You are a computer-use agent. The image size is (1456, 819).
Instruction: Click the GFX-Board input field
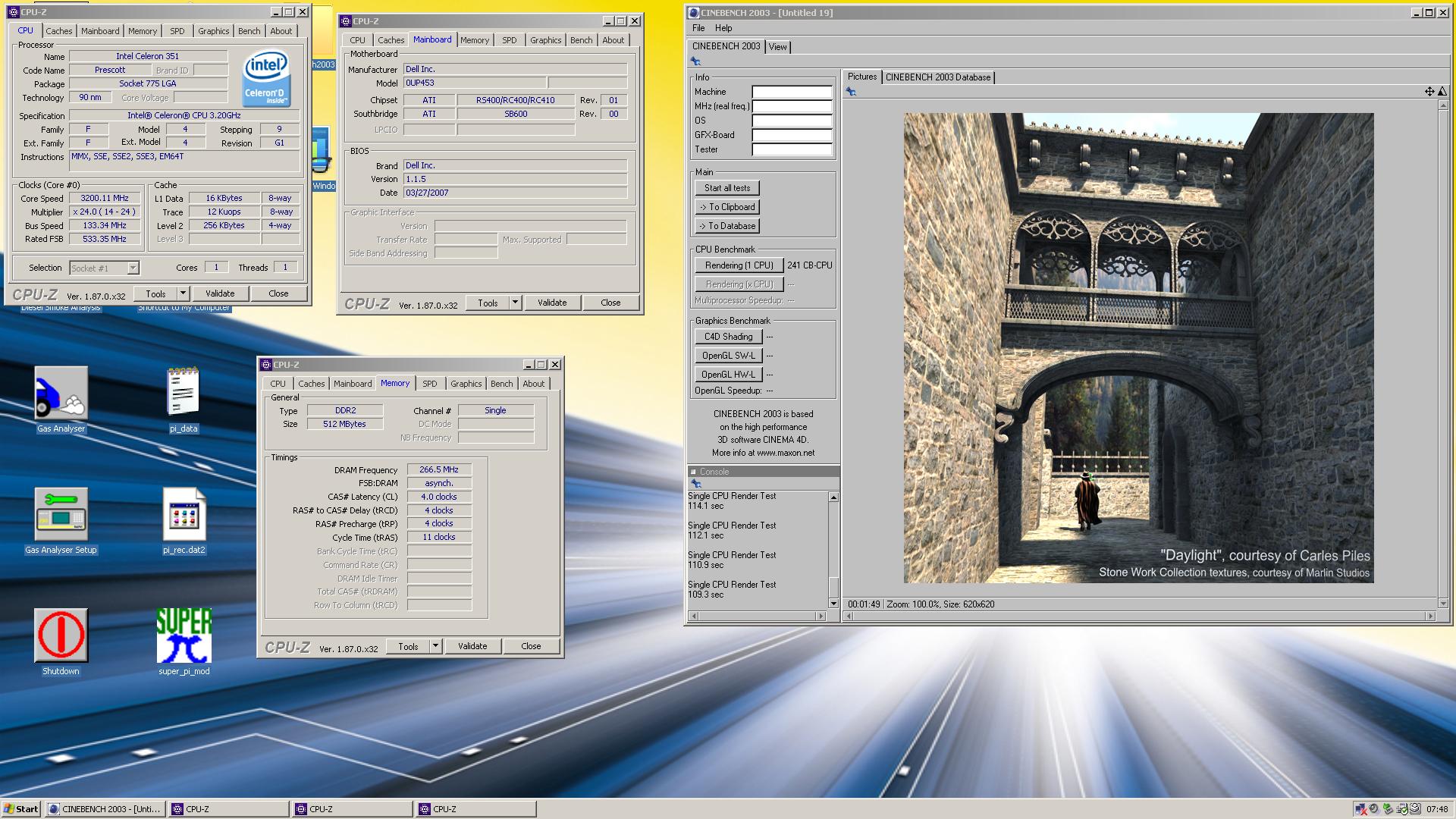pos(792,136)
